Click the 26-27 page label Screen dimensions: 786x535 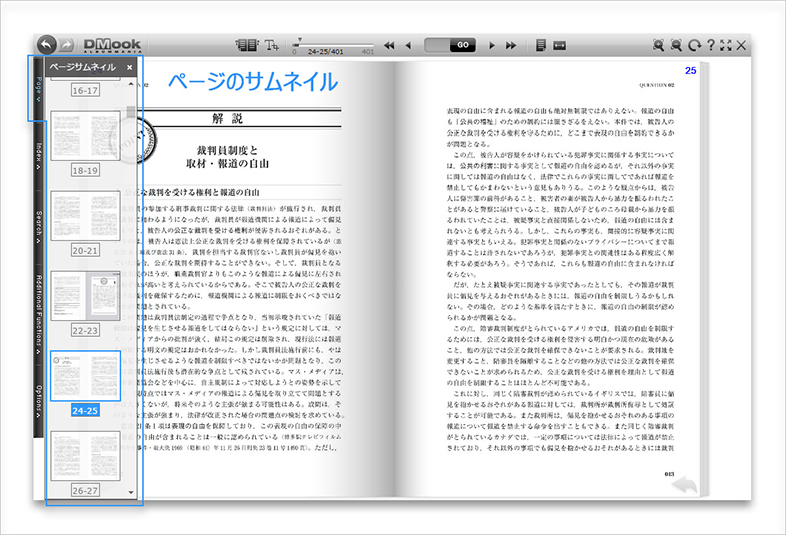[85, 490]
